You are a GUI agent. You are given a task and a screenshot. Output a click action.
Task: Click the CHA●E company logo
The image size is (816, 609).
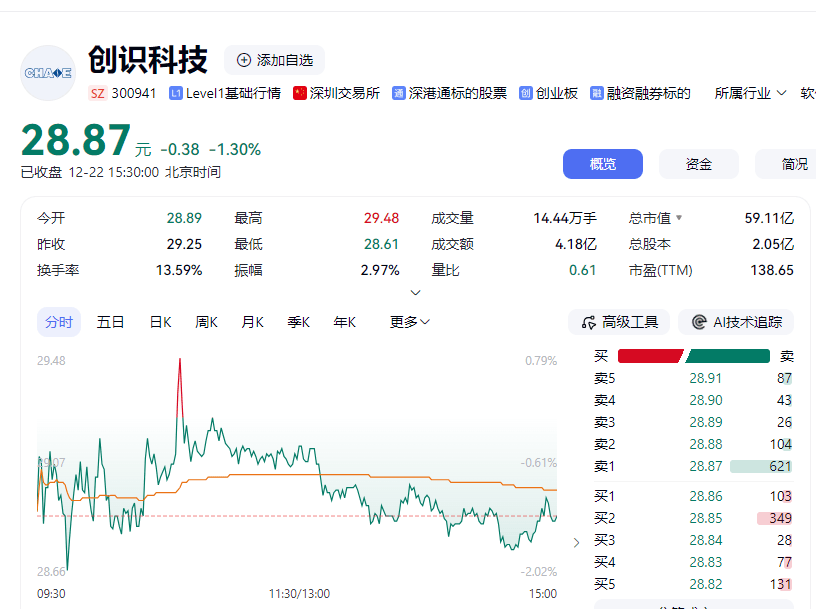(x=47, y=73)
